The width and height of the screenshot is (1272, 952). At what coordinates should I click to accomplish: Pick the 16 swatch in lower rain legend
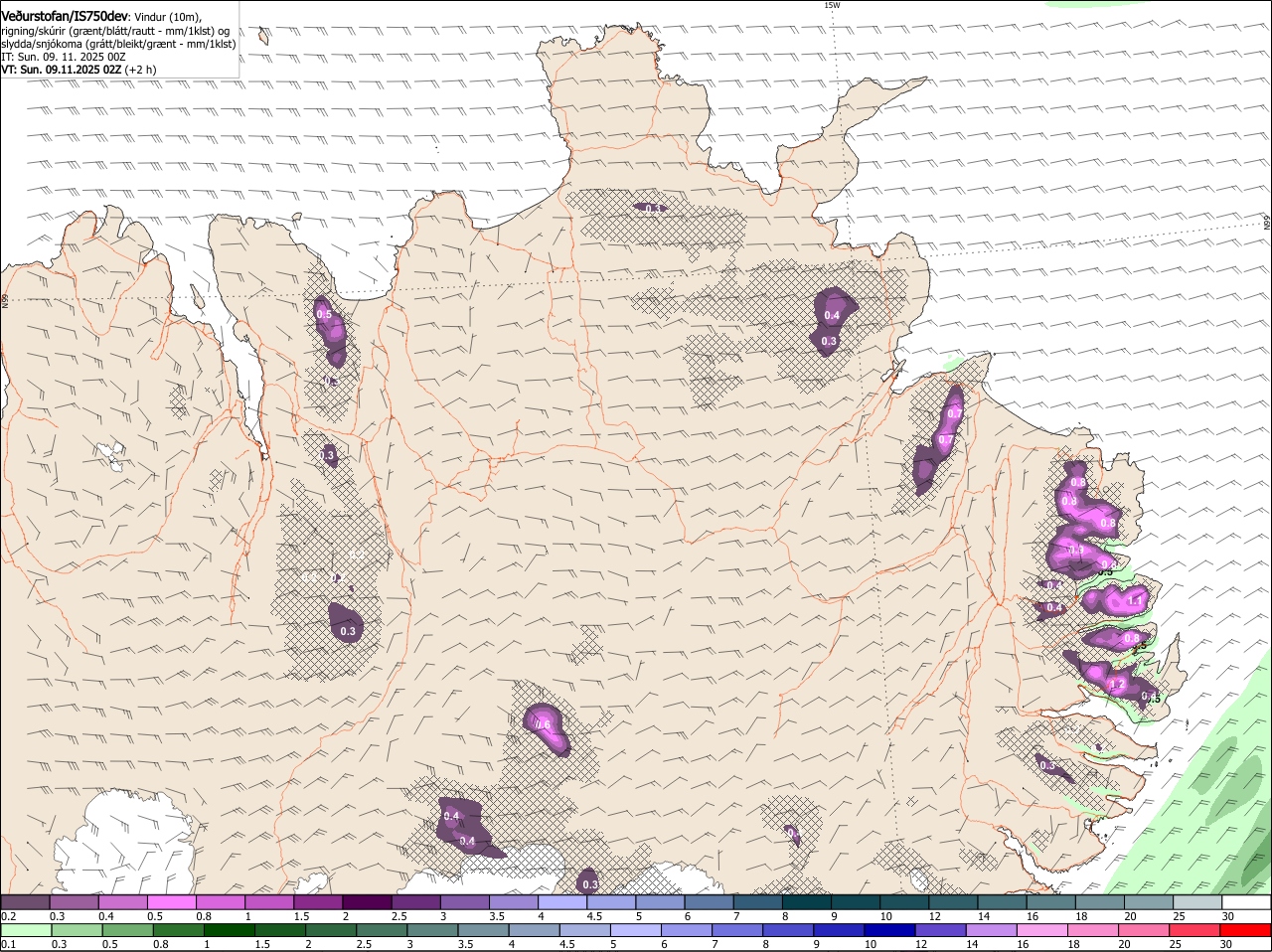[x=1041, y=931]
